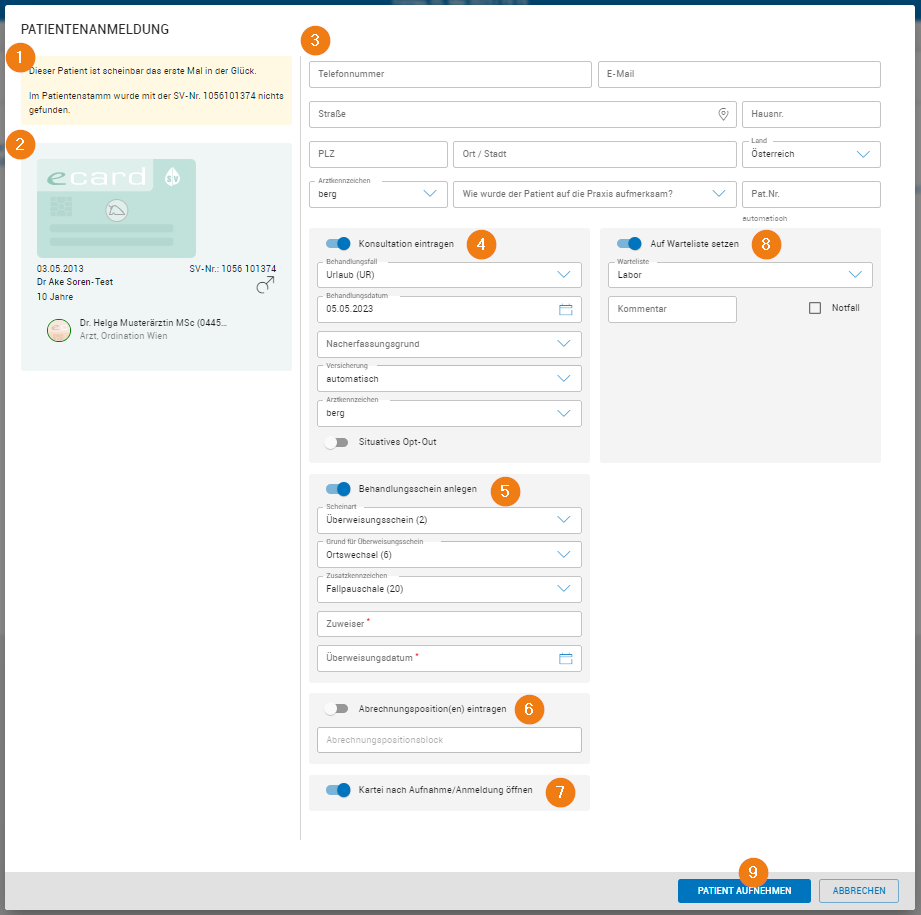Check the Notfall checkbox

click(x=815, y=308)
